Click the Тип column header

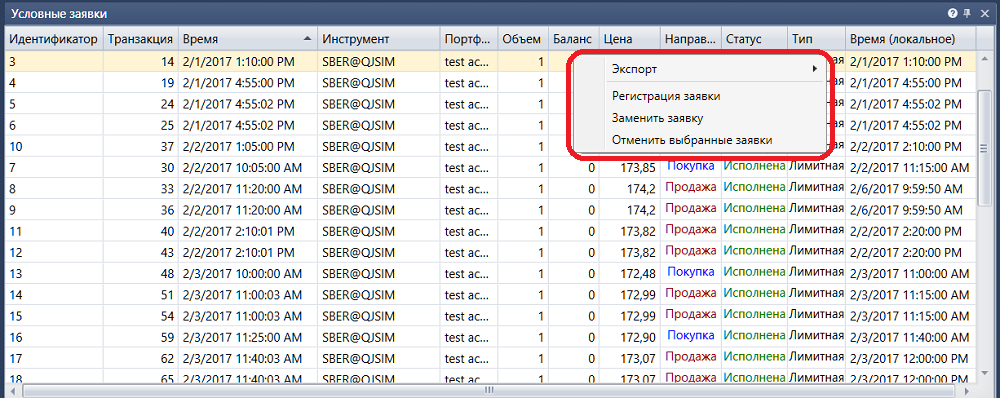coord(816,39)
